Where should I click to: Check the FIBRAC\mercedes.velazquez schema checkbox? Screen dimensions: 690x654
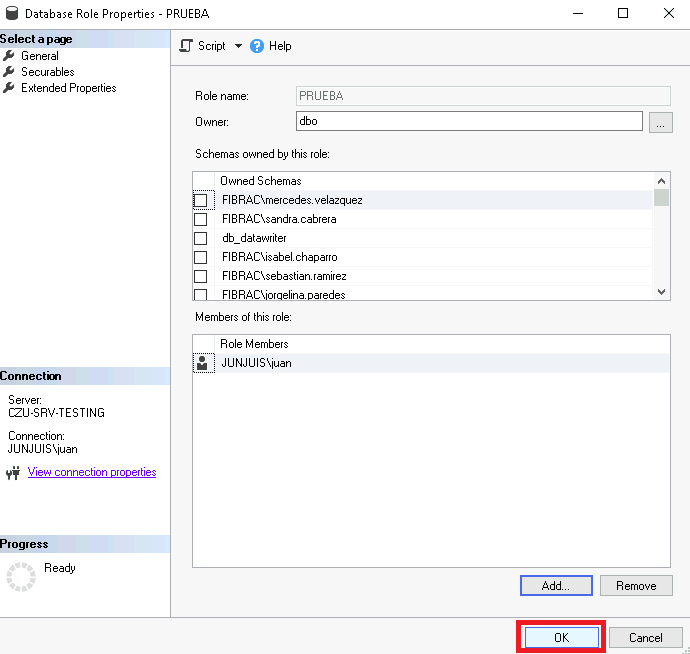[201, 200]
